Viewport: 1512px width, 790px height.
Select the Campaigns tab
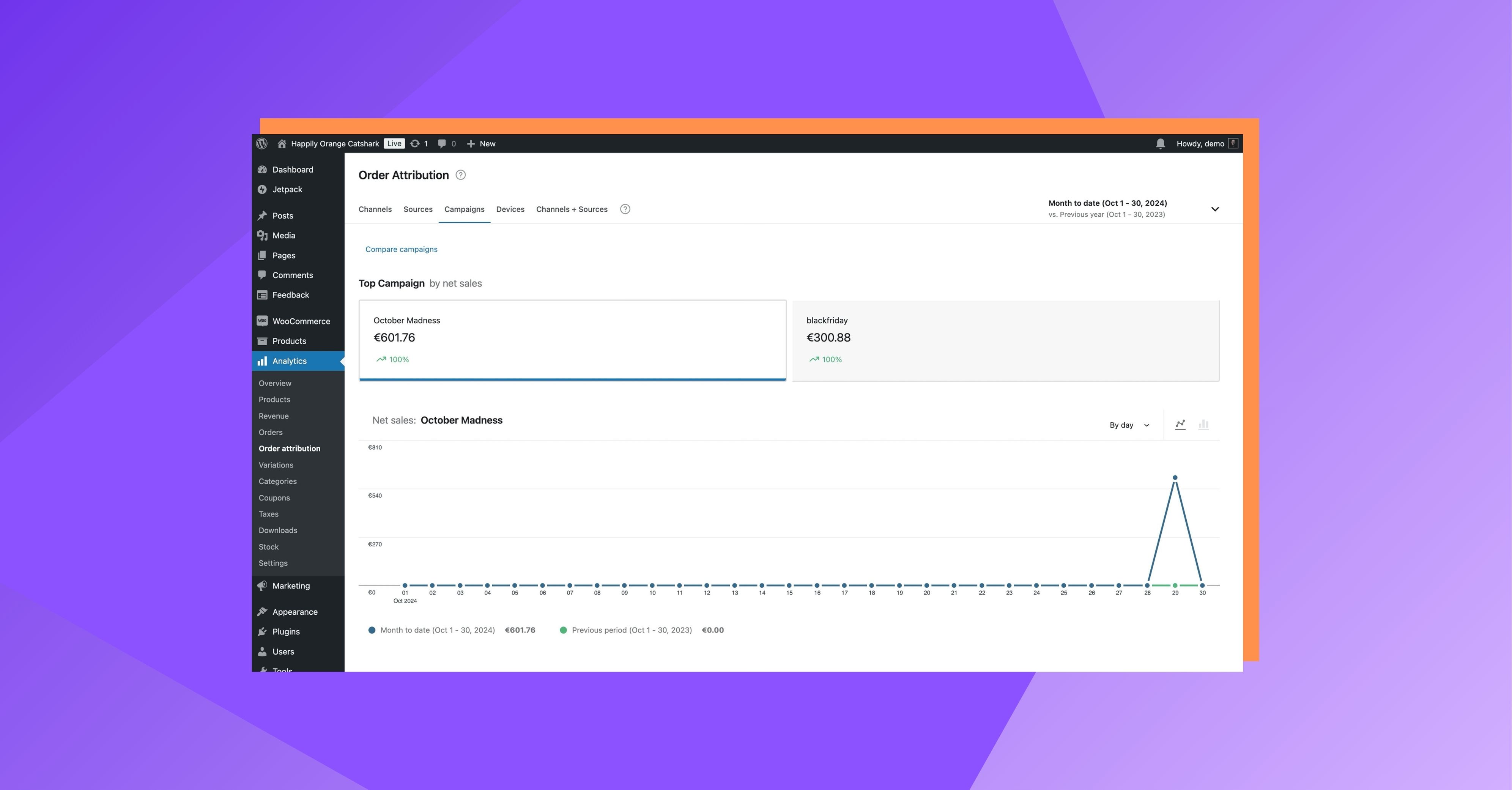click(464, 209)
